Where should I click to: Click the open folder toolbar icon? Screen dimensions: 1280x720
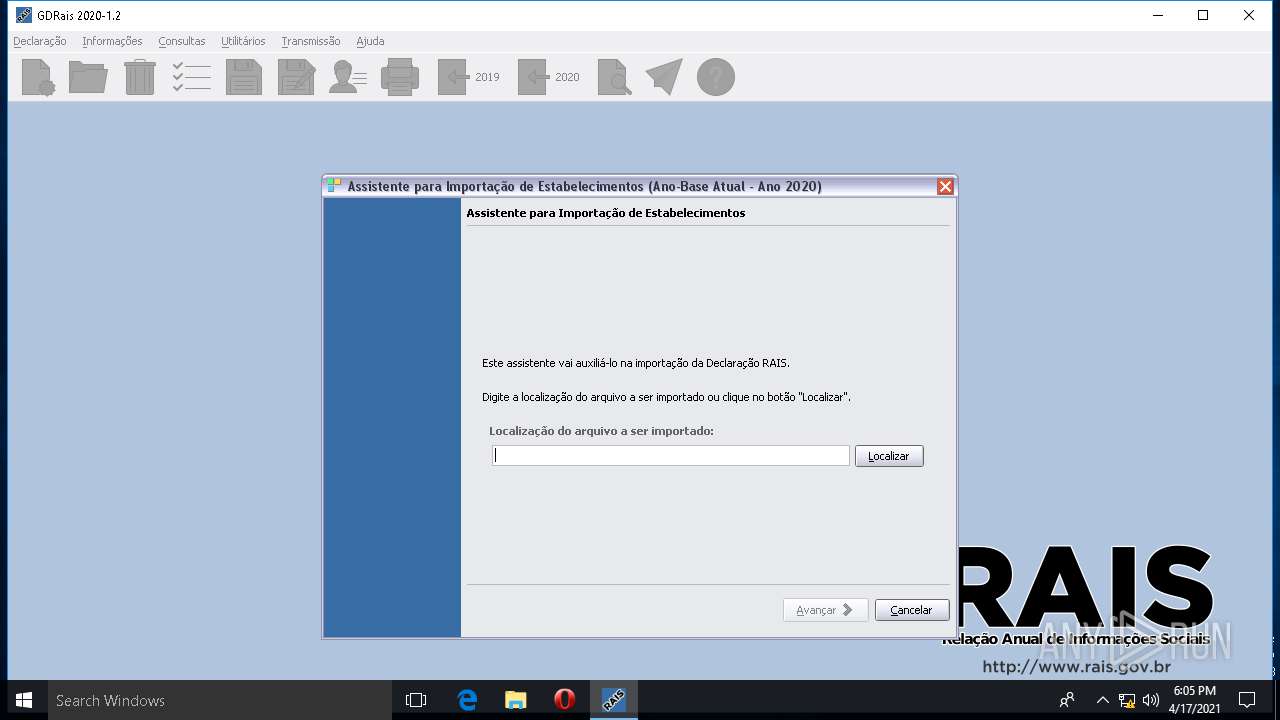(88, 77)
